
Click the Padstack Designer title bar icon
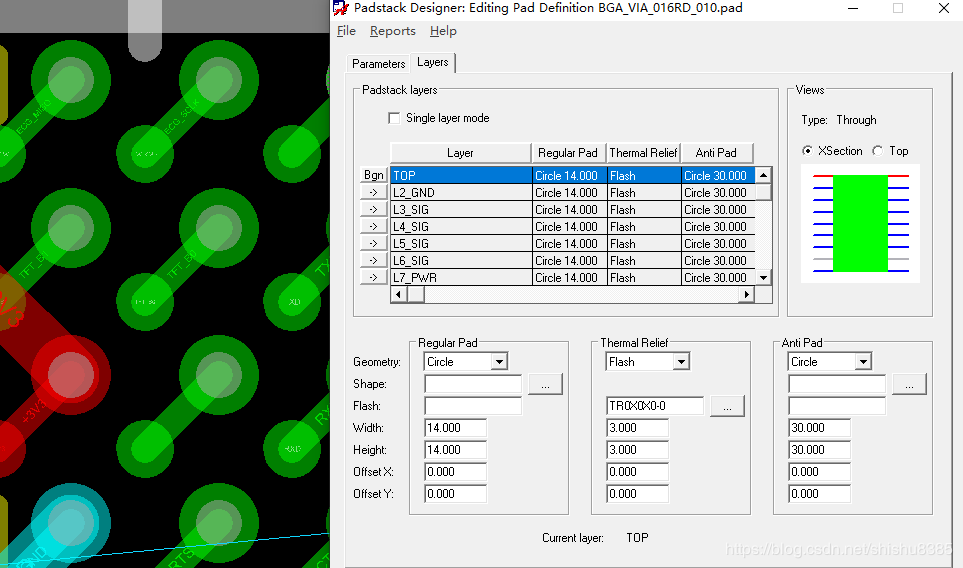coord(341,8)
